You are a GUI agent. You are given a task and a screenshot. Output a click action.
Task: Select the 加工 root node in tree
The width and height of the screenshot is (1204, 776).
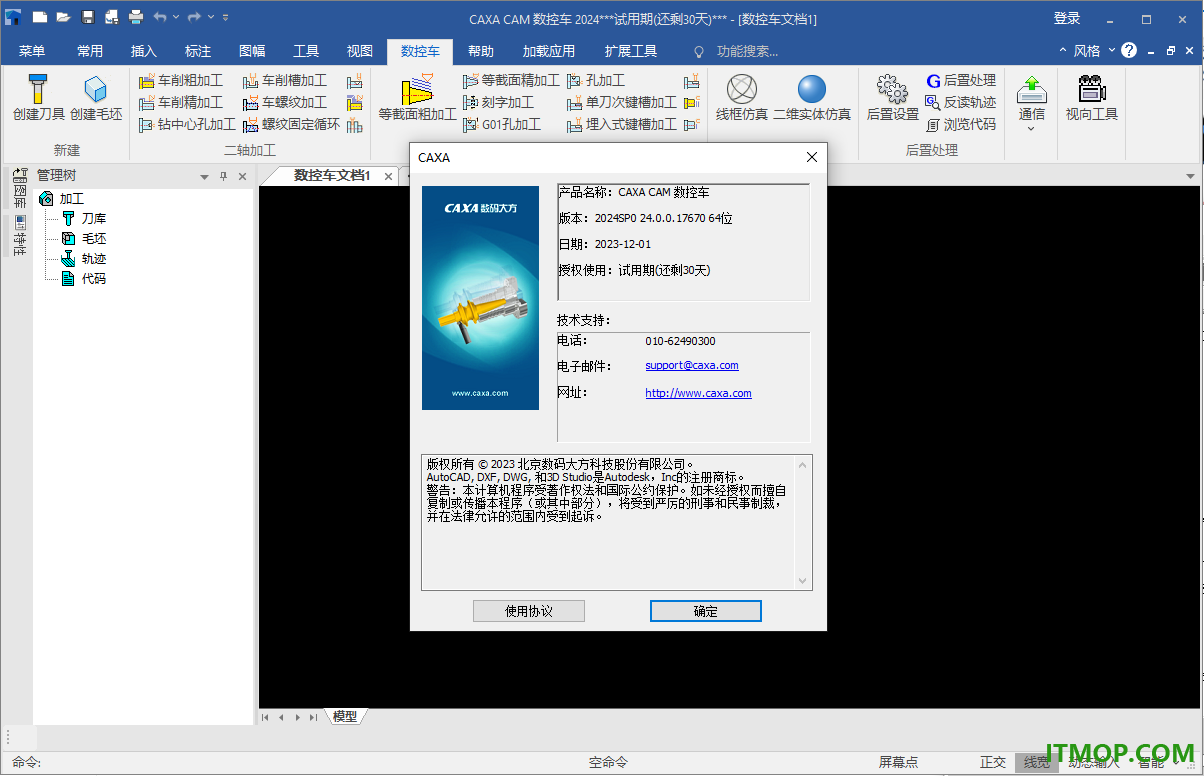(x=71, y=199)
